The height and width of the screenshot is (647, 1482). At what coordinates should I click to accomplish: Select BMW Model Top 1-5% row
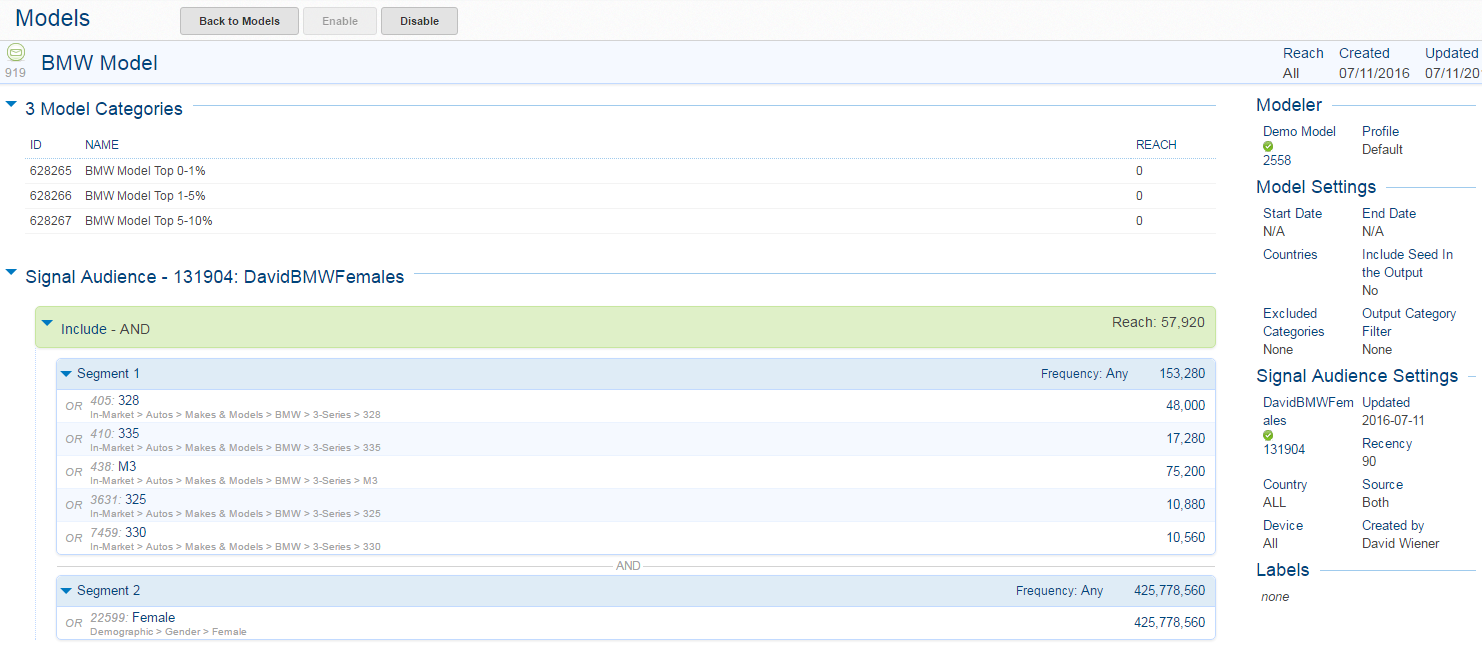click(620, 196)
